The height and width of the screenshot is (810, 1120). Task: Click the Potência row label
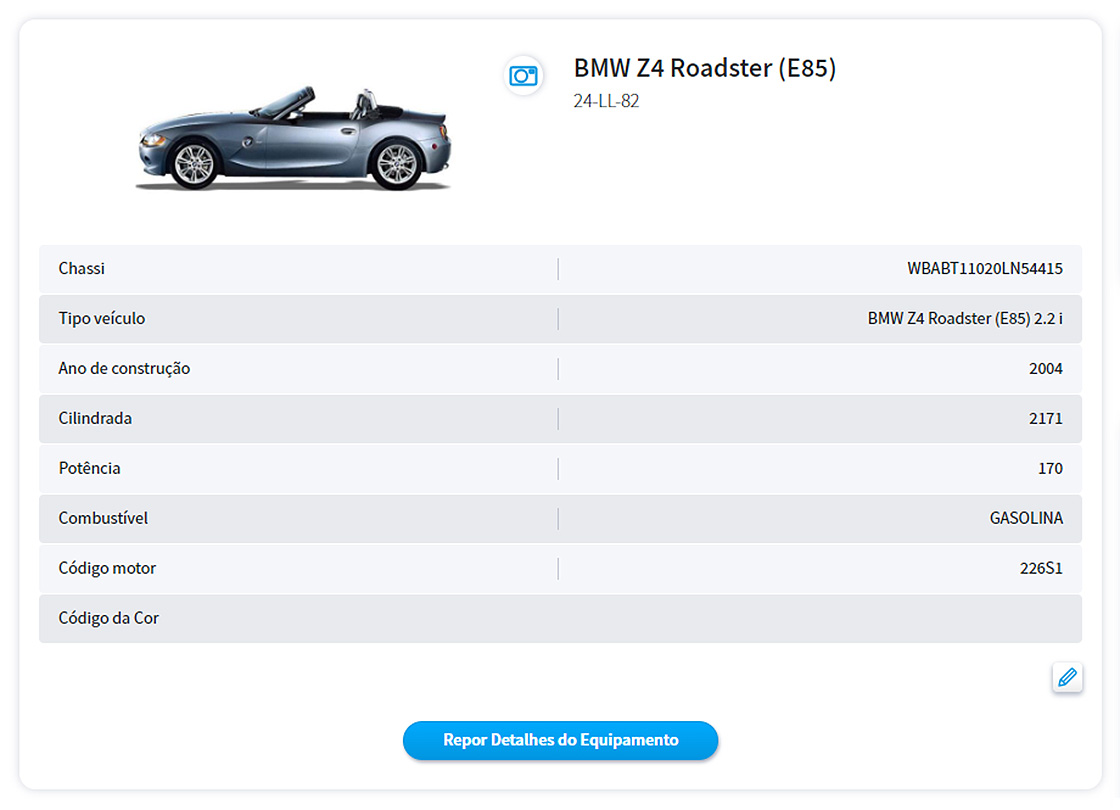click(x=89, y=468)
